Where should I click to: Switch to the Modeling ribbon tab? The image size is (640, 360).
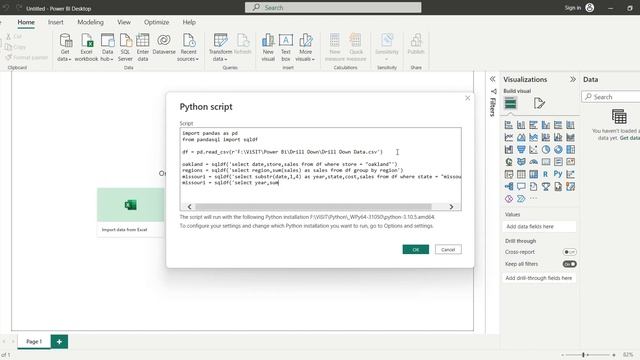coord(91,22)
